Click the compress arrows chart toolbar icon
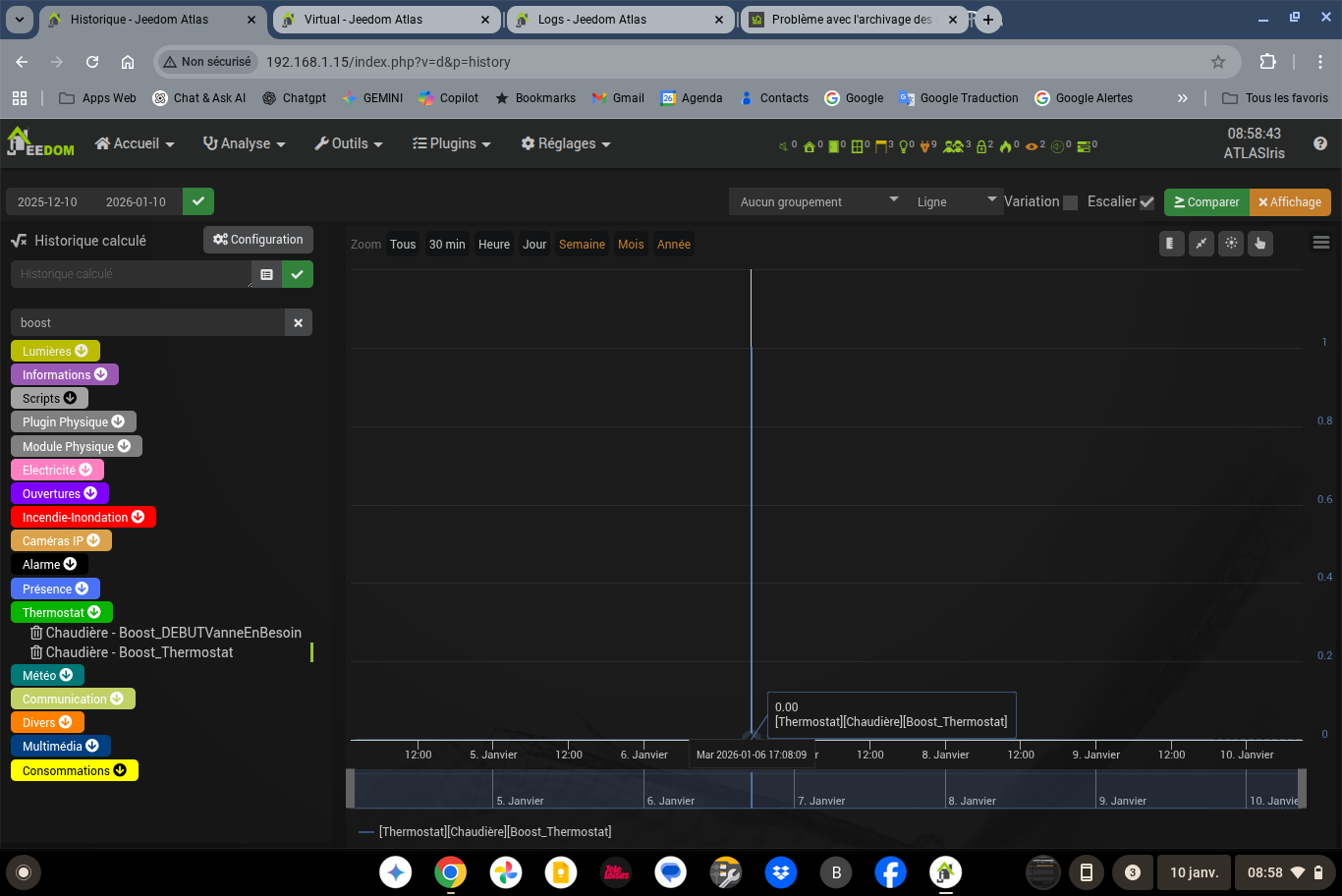 (x=1202, y=244)
